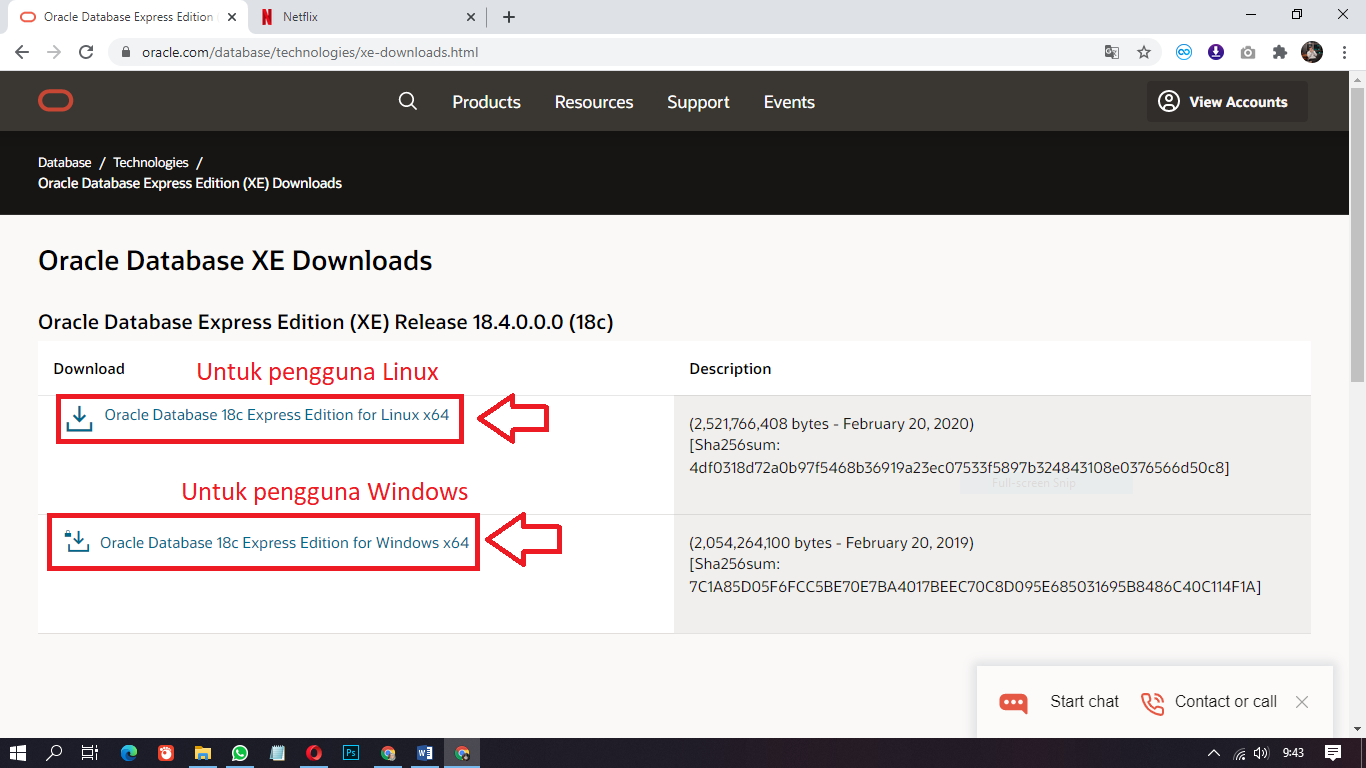Image resolution: width=1366 pixels, height=768 pixels.
Task: Click the phone icon next to Contact or call
Action: pos(1152,702)
